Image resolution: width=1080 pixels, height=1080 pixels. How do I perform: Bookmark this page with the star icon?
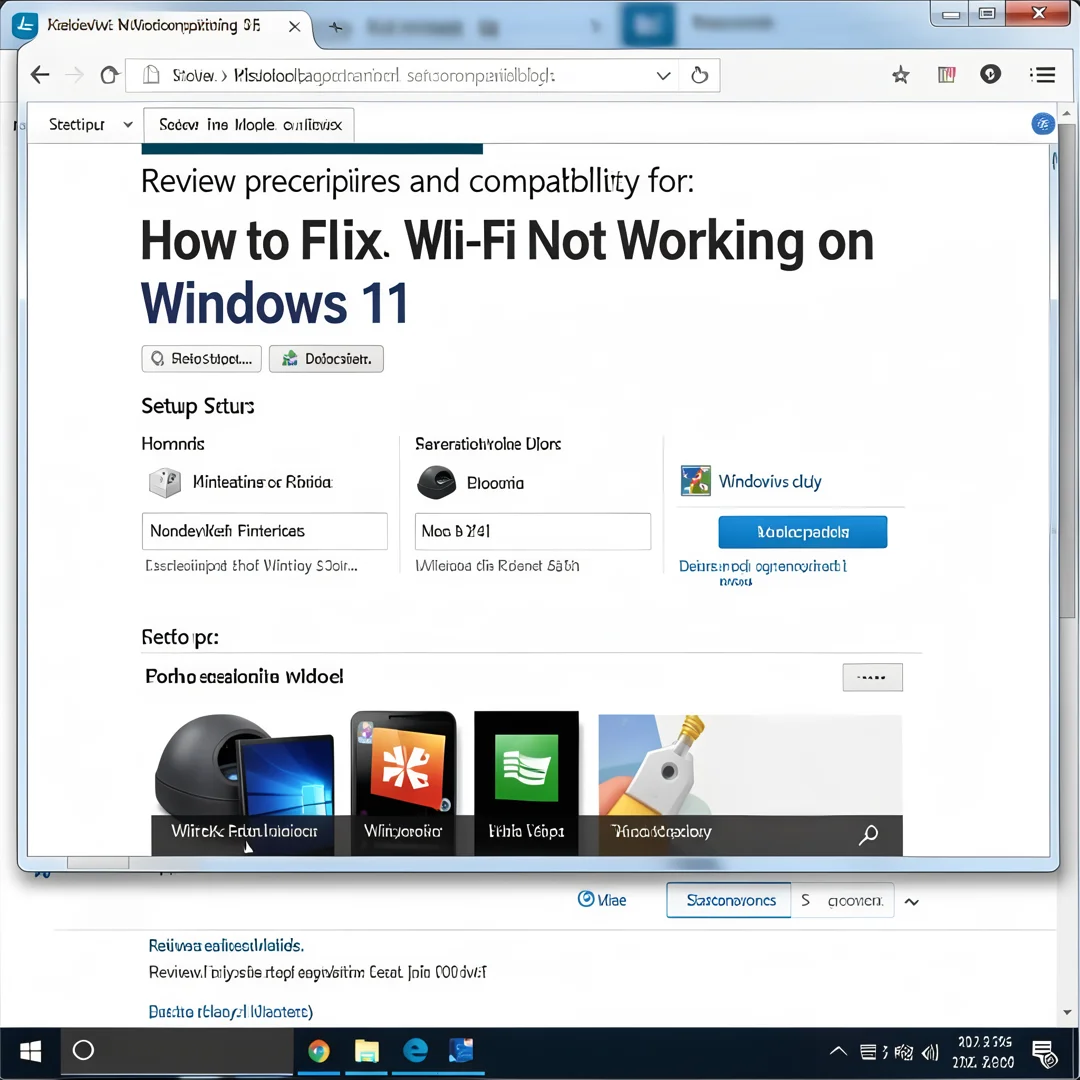(900, 74)
